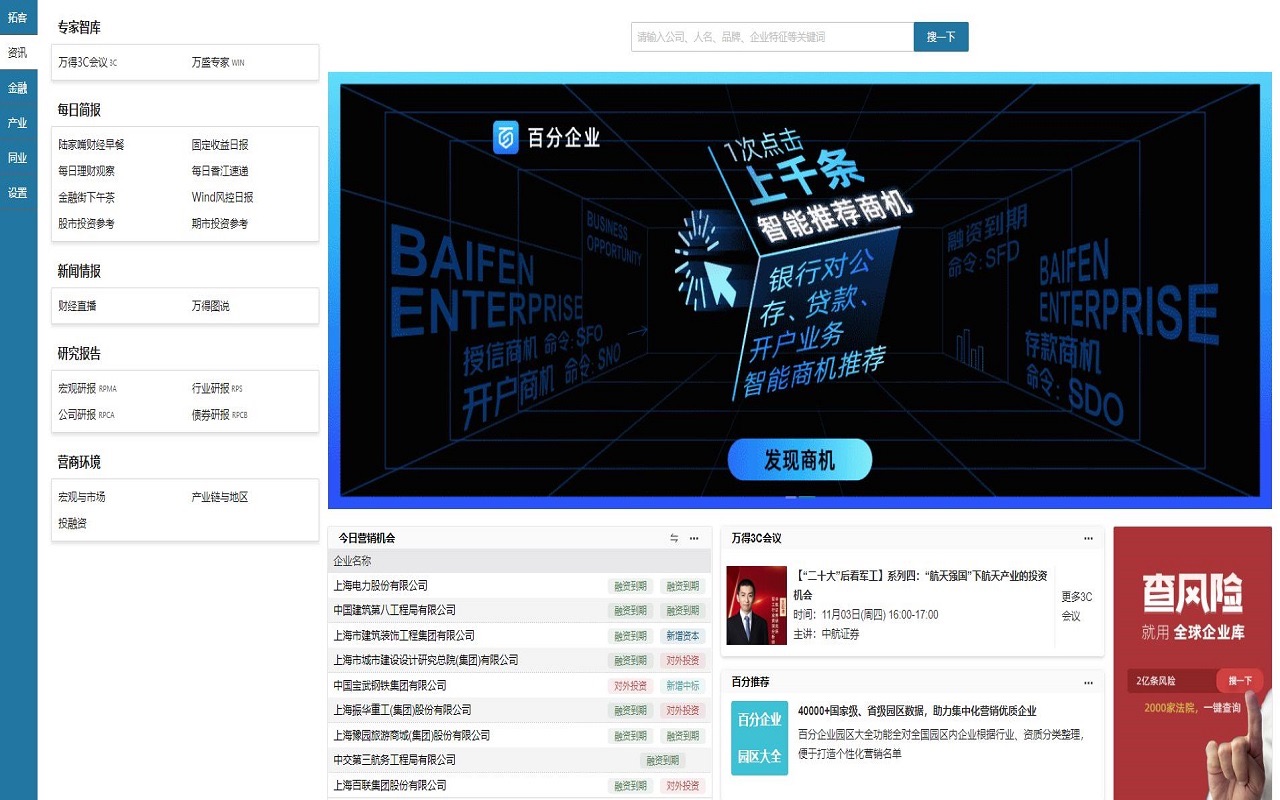
Task: Click the red 搜一下 button in 查风险 ad
Action: pyautogui.click(x=1240, y=681)
